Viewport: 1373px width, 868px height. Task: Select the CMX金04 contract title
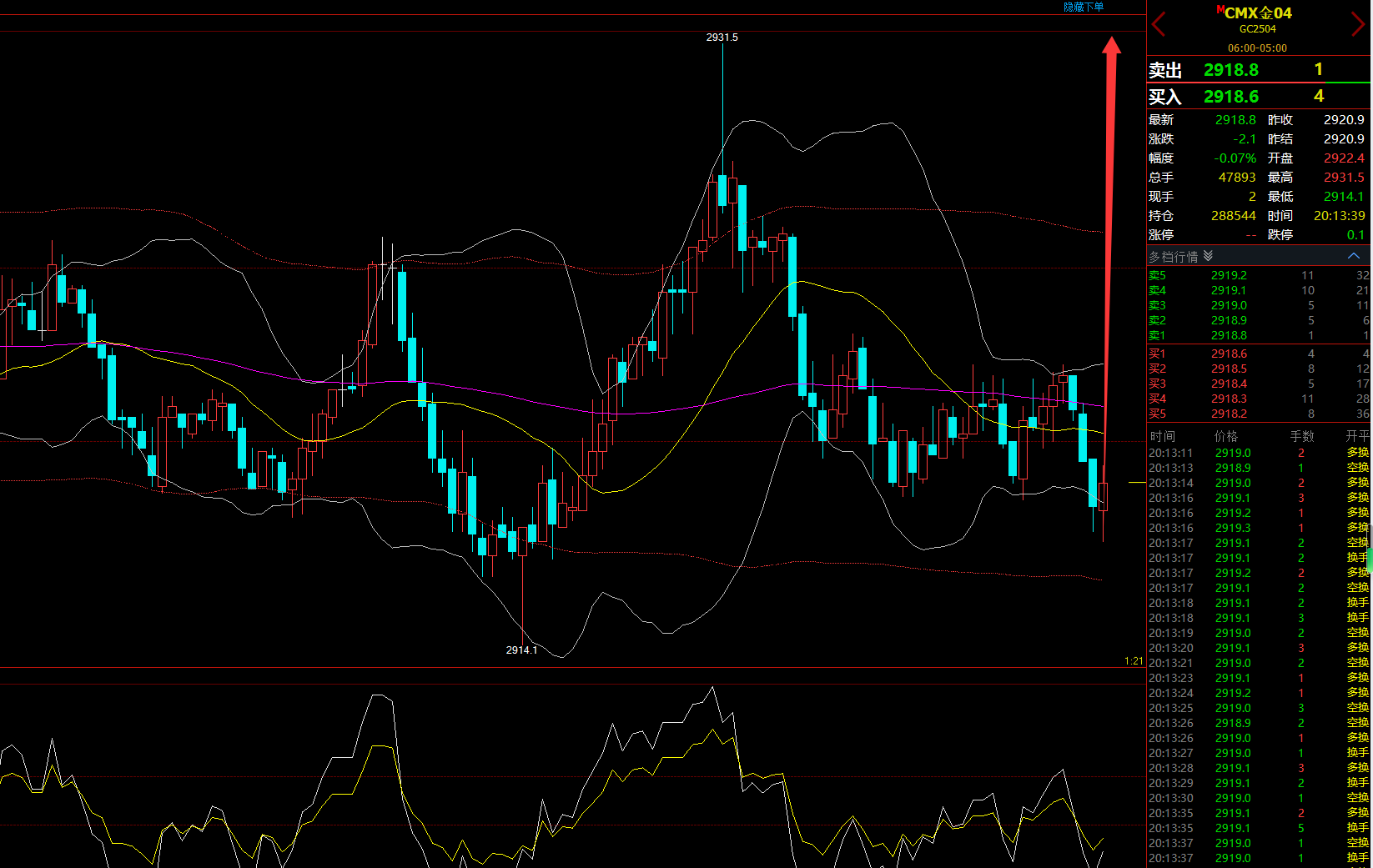click(x=1258, y=13)
